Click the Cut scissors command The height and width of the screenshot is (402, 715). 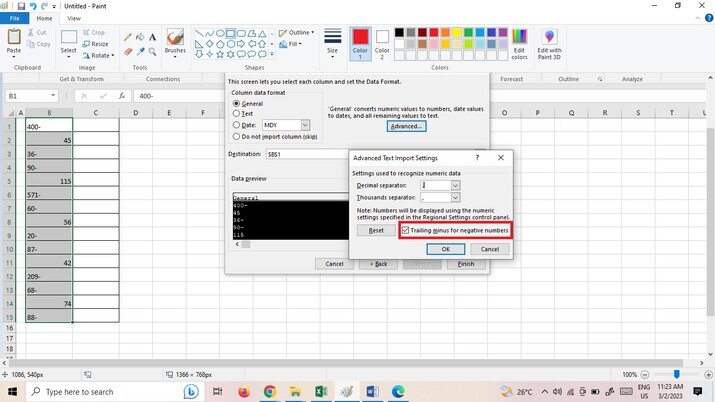pyautogui.click(x=37, y=32)
